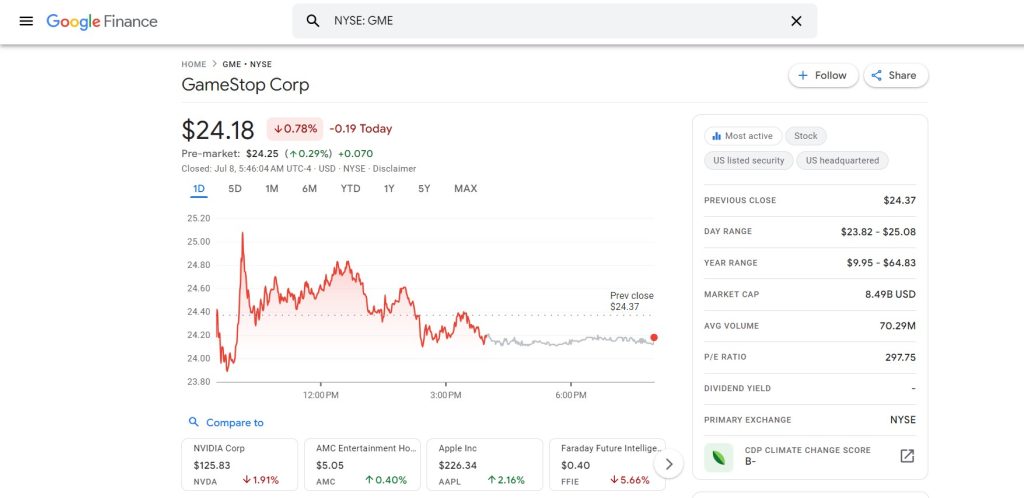Click the red end-point dot on chart
The height and width of the screenshot is (498, 1024).
[654, 337]
